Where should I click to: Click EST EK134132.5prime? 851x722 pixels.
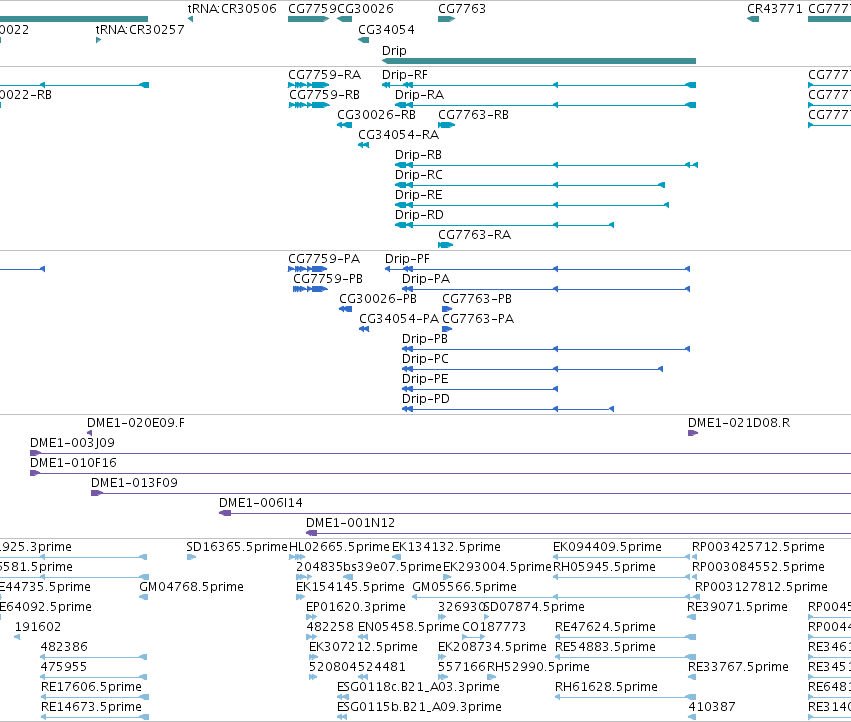point(446,547)
